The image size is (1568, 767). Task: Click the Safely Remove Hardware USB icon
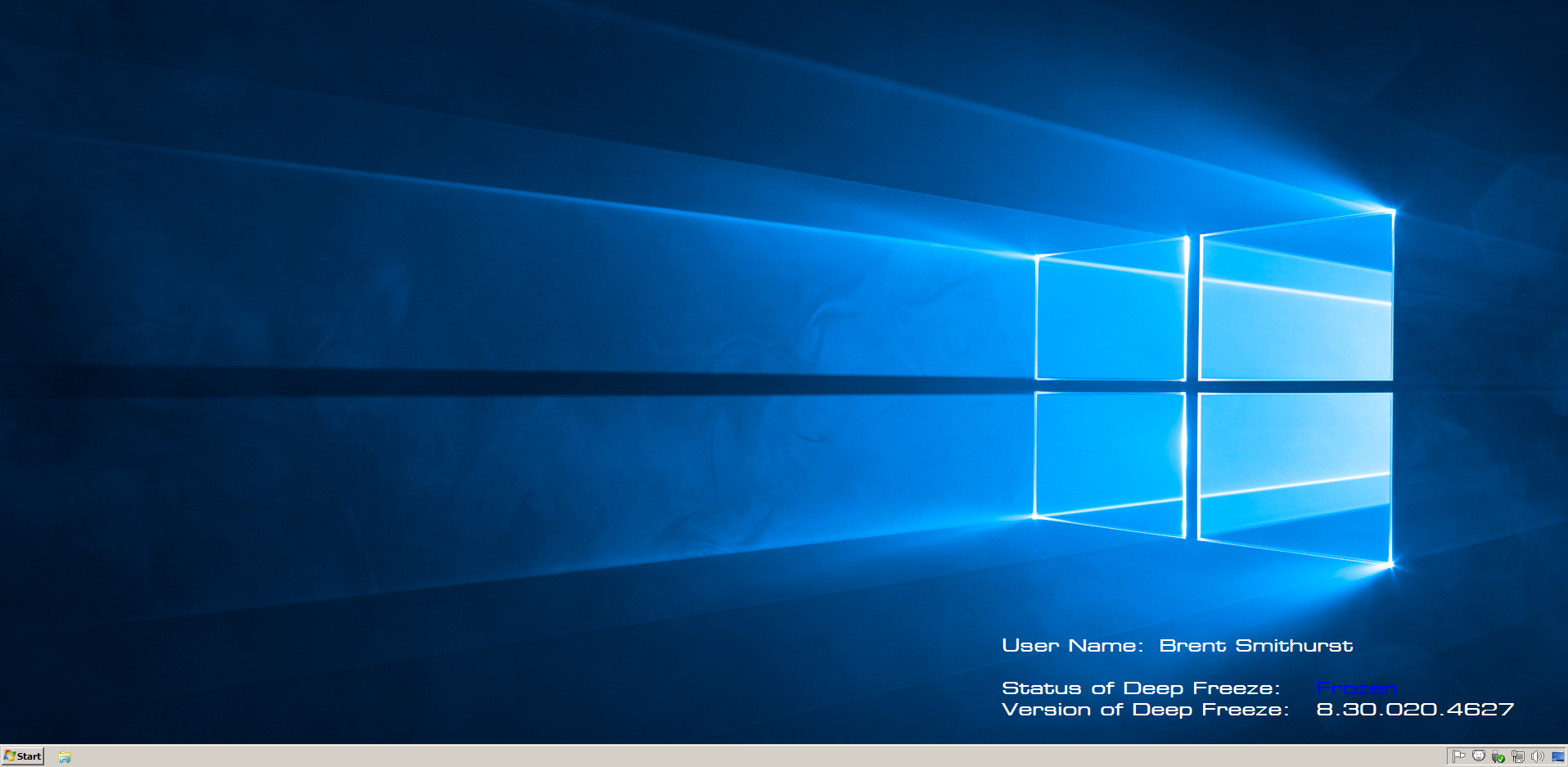coord(1498,756)
